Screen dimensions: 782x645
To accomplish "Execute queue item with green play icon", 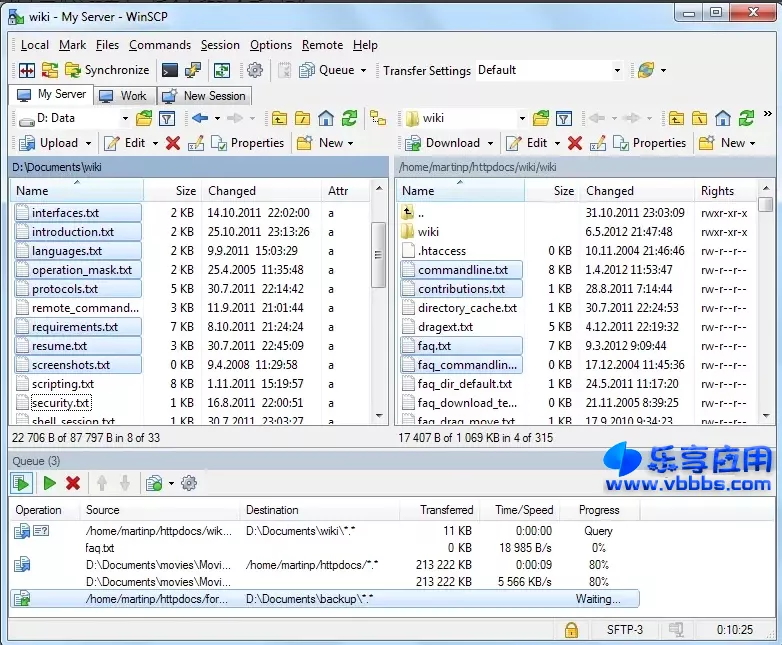I will tap(49, 483).
